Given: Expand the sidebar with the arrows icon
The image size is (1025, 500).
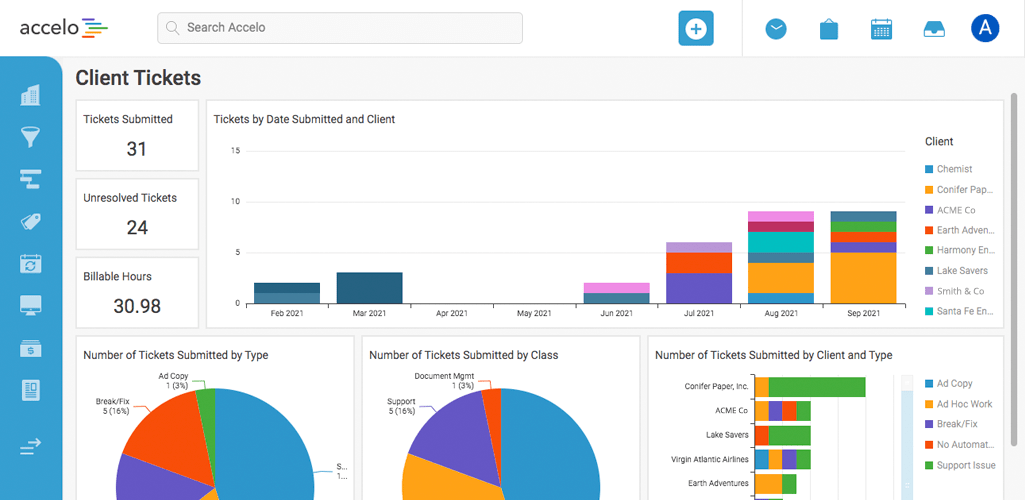Looking at the screenshot, I should [30, 447].
